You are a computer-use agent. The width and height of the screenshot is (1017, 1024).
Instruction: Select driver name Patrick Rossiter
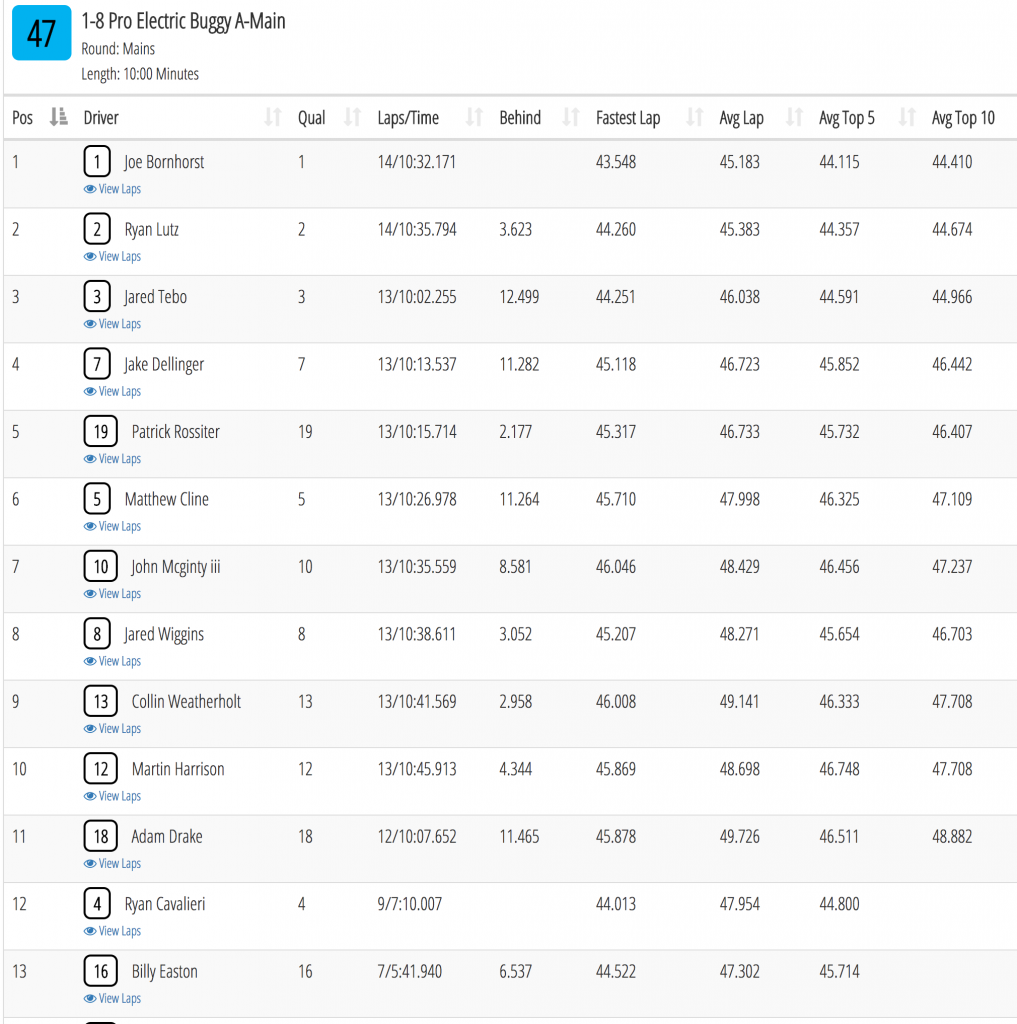[176, 432]
